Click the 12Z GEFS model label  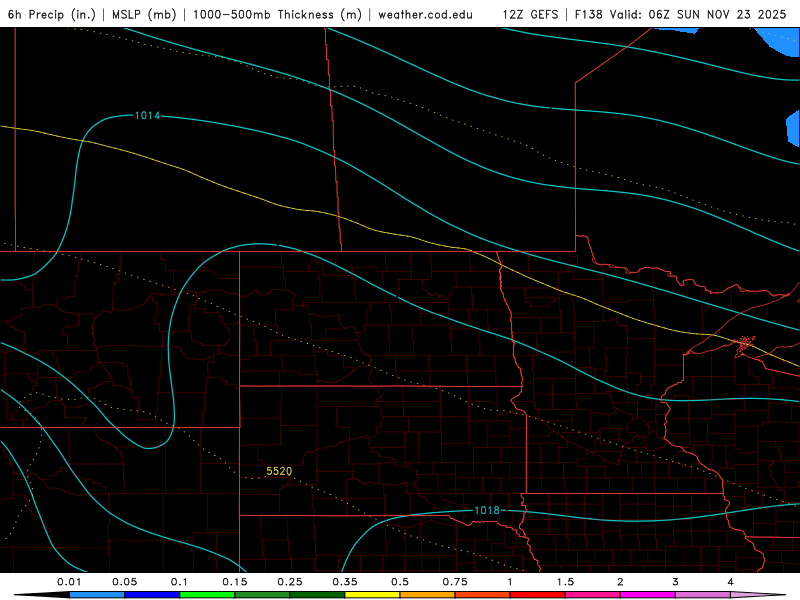[x=530, y=14]
